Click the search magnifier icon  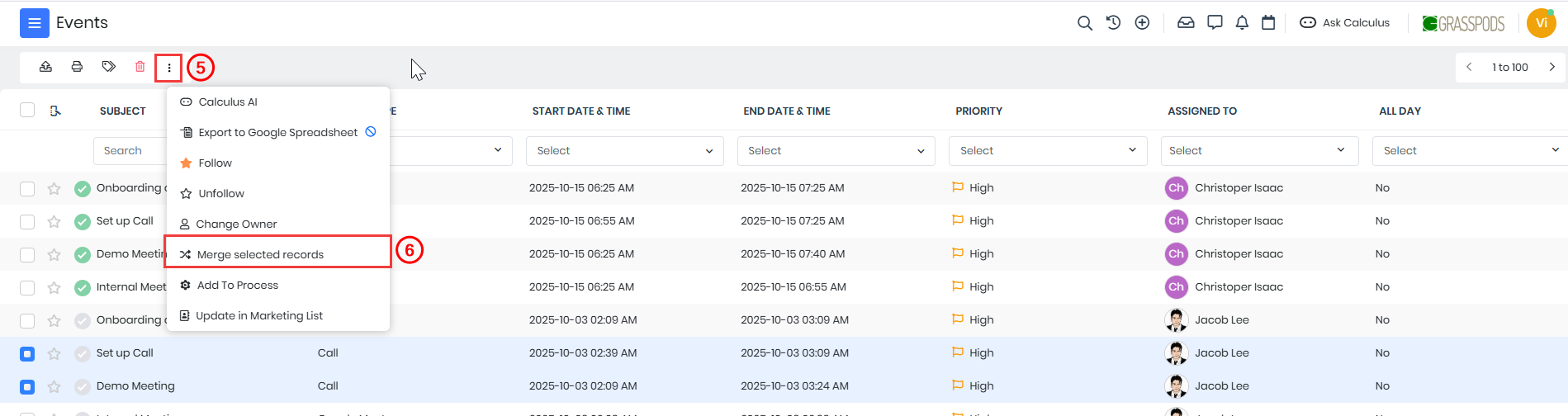(1084, 23)
